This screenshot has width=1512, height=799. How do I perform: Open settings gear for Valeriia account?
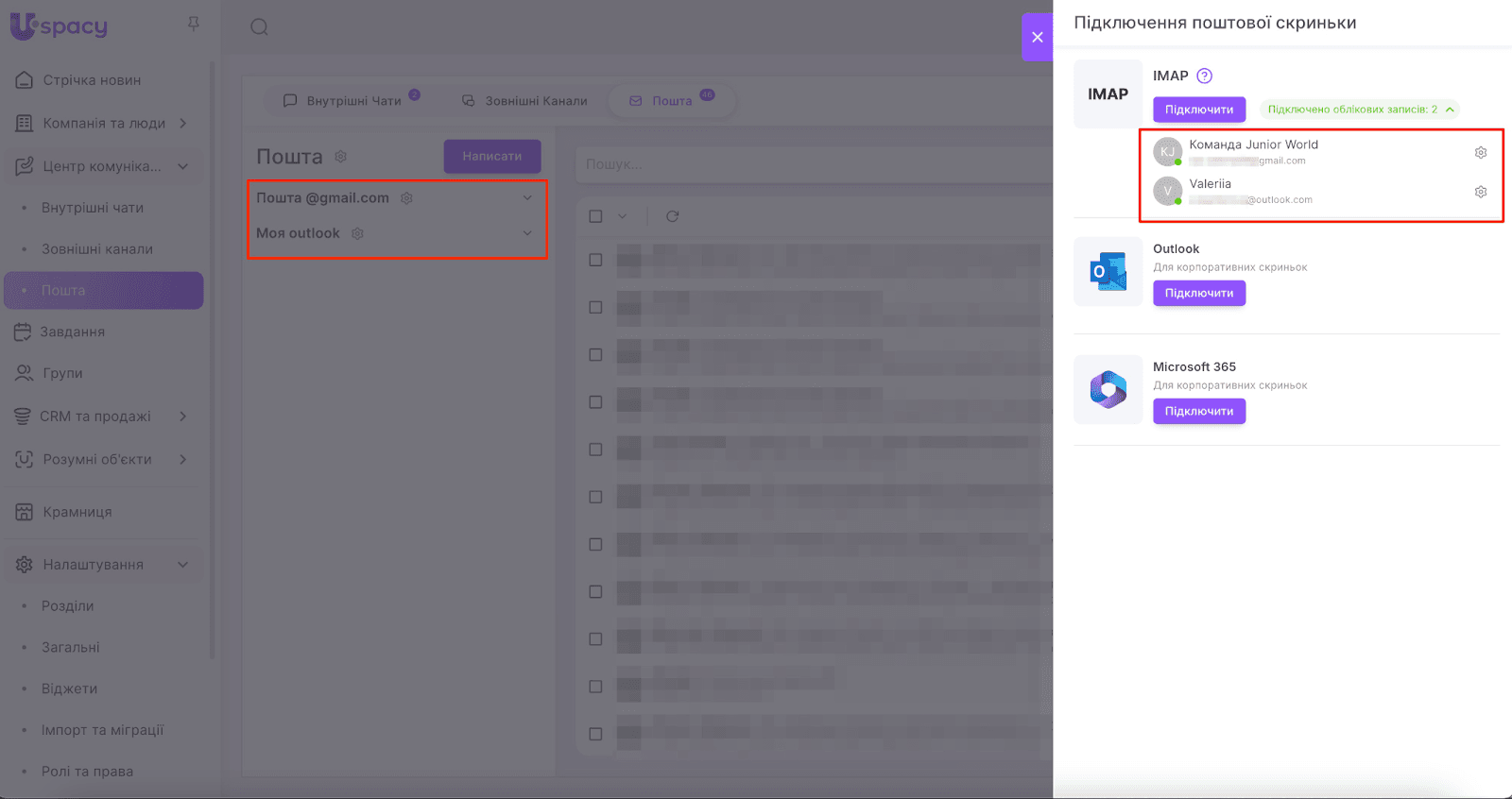(1481, 192)
